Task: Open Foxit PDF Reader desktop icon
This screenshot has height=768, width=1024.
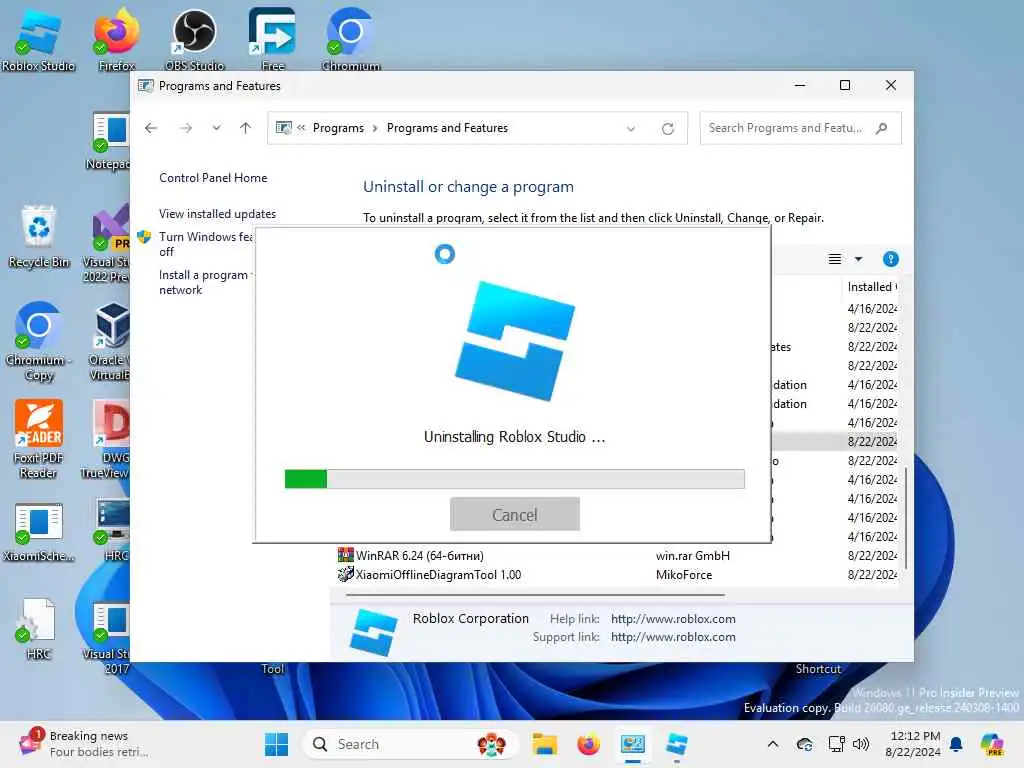Action: point(39,439)
